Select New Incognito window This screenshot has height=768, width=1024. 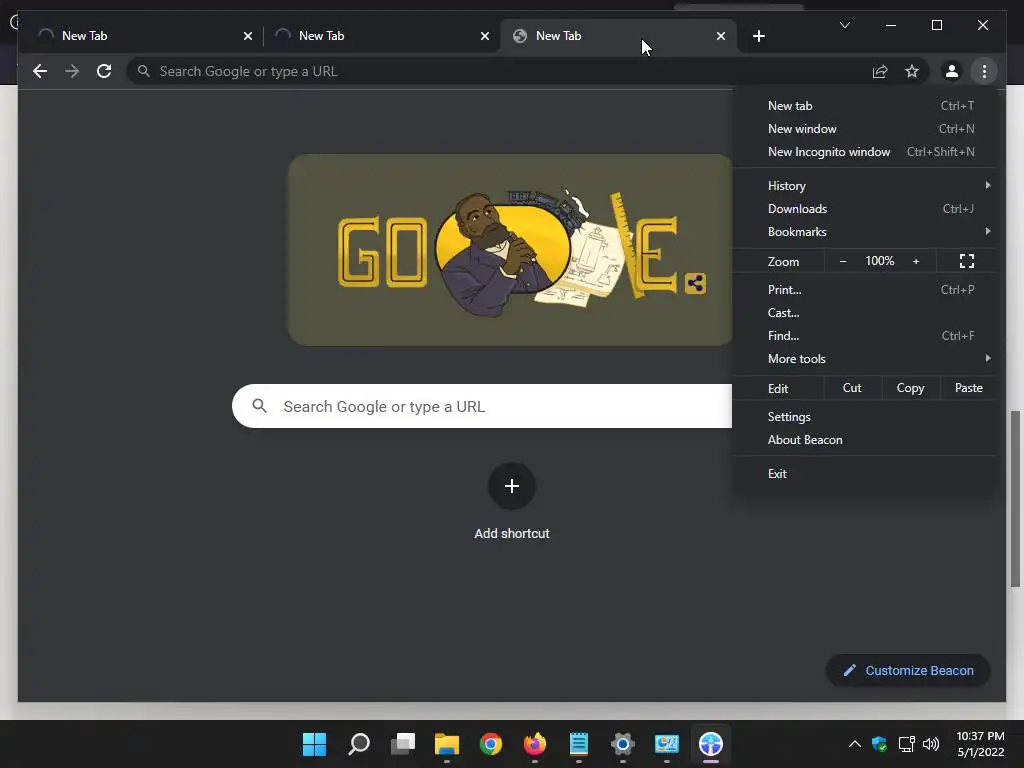tap(865, 152)
